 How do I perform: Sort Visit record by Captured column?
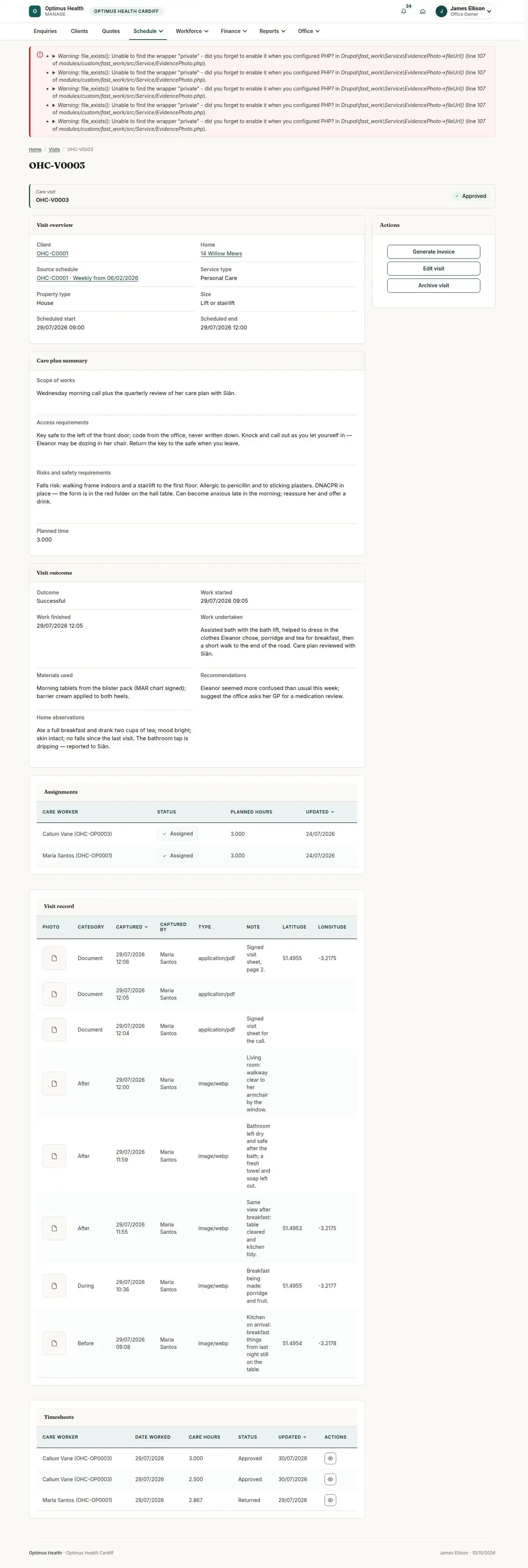132,927
